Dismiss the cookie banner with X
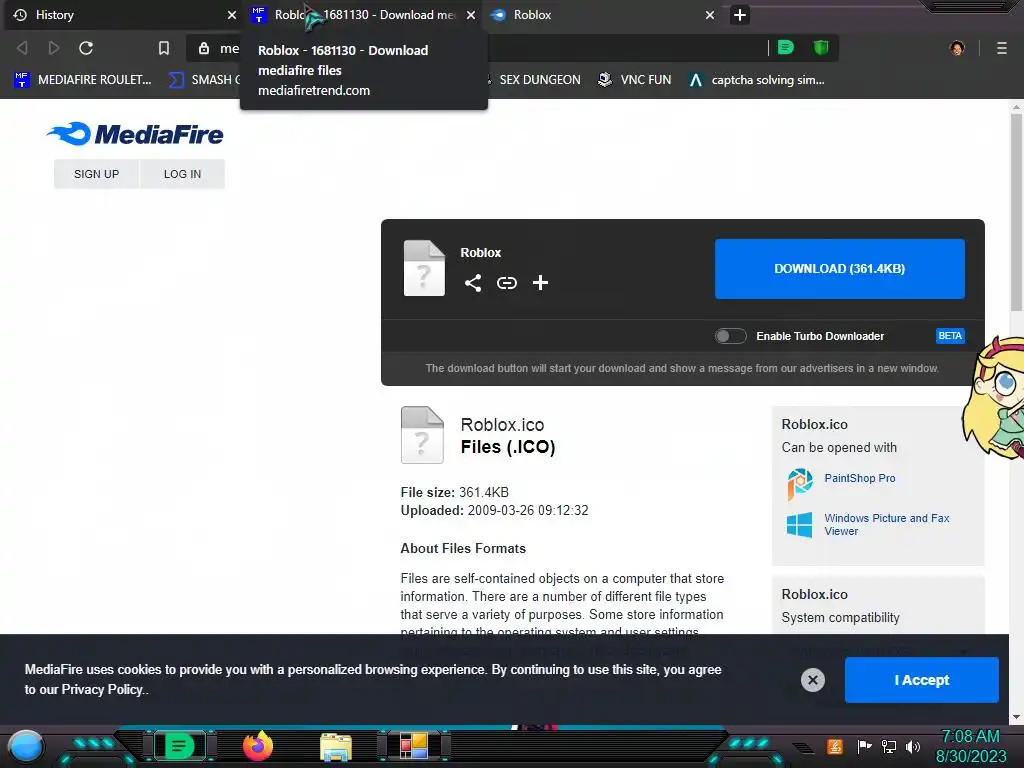Screen dimensions: 1024x768 [812, 680]
